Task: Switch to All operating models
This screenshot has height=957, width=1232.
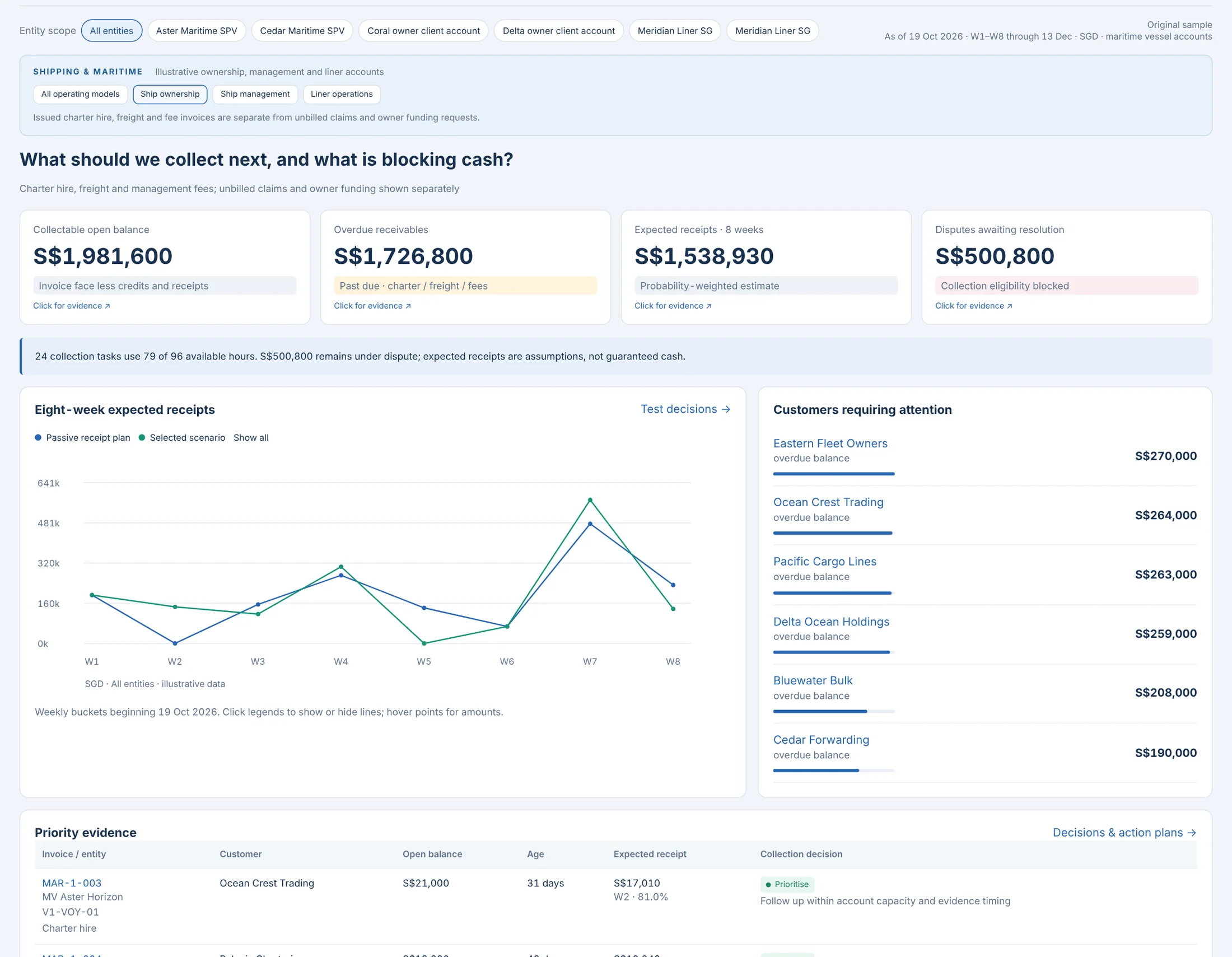Action: pos(80,94)
